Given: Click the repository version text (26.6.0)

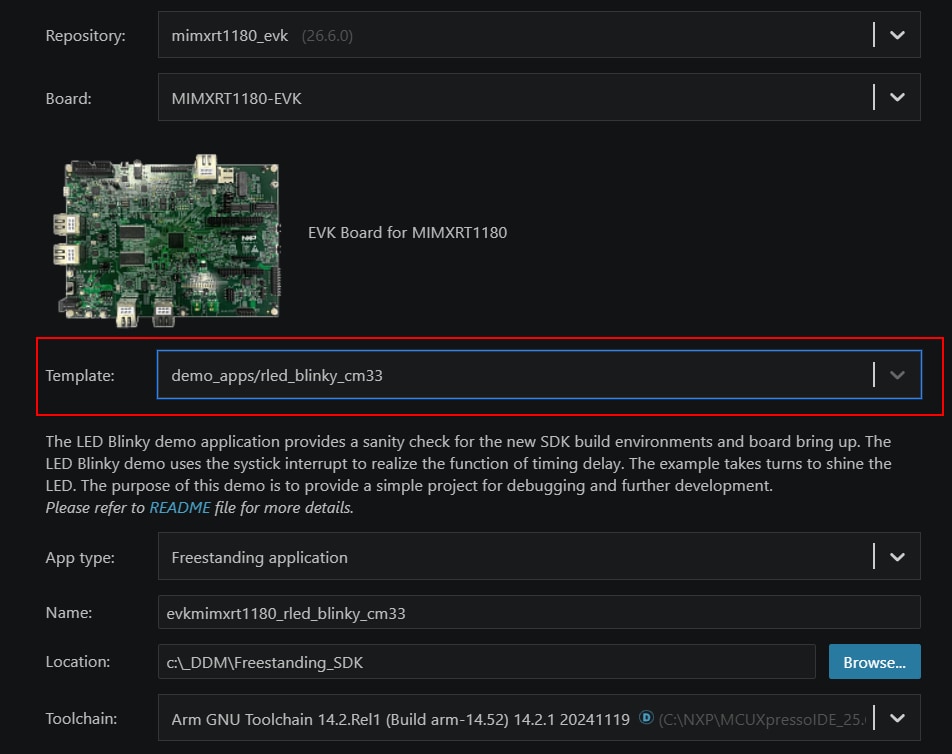Looking at the screenshot, I should (327, 36).
